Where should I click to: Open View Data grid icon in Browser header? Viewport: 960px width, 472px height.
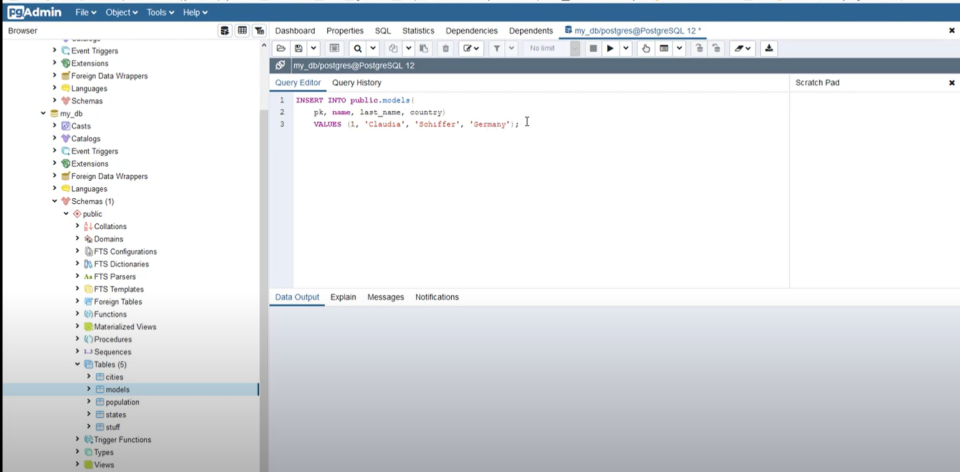[242, 31]
